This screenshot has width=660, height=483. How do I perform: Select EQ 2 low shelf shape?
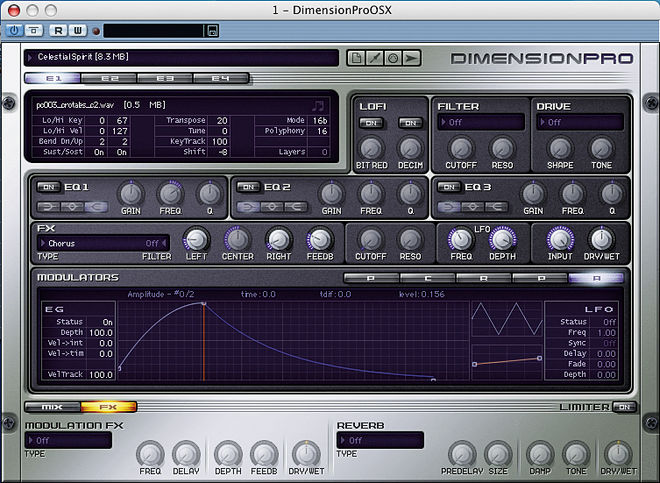(248, 207)
